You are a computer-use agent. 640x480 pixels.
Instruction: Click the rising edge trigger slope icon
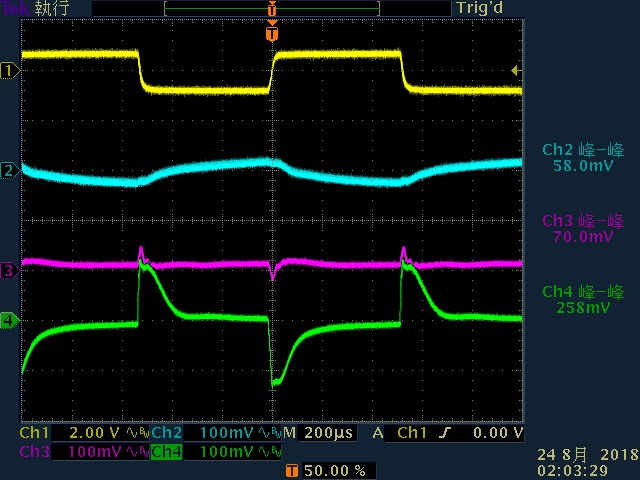(x=444, y=433)
